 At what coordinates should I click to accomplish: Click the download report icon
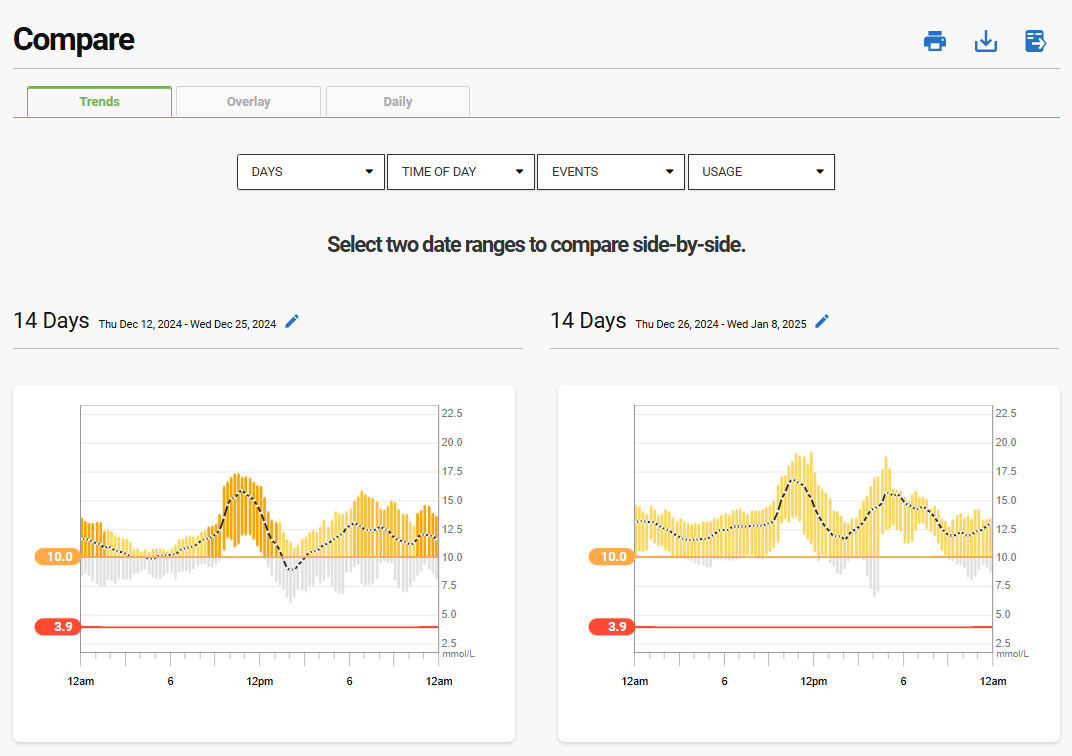pyautogui.click(x=985, y=41)
